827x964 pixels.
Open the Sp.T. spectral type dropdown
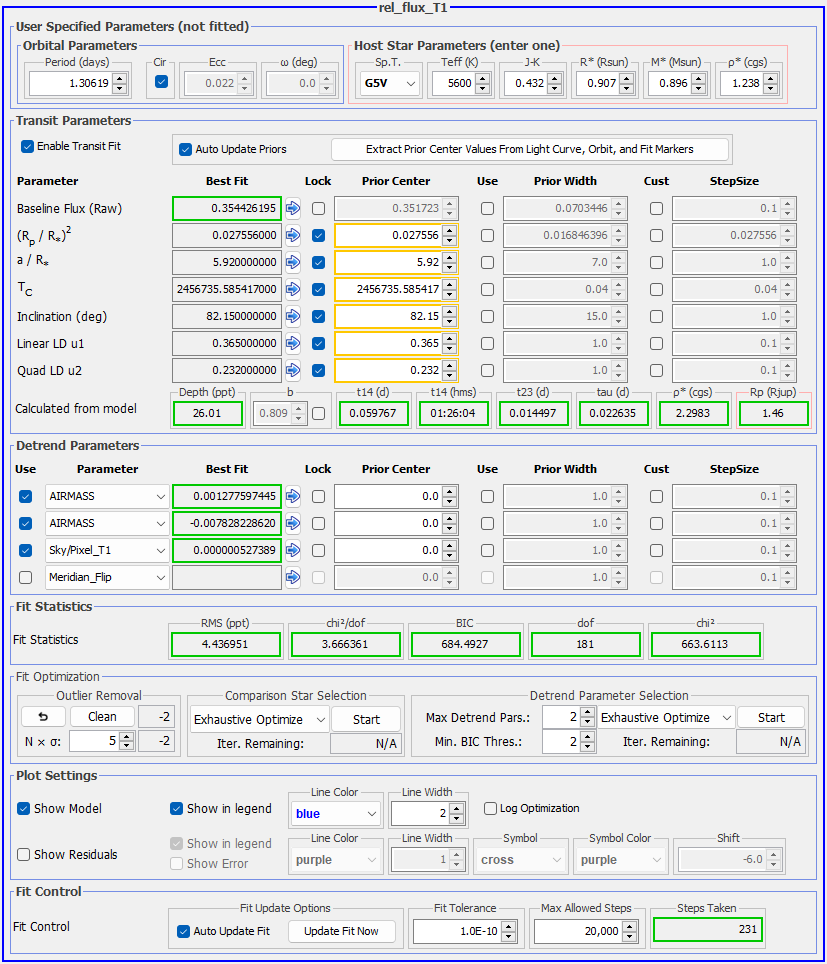pyautogui.click(x=389, y=84)
